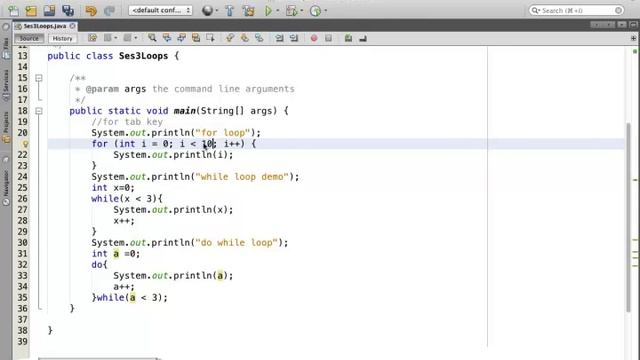
Task: Click the Shift Line Right icon
Action: [x=294, y=38]
